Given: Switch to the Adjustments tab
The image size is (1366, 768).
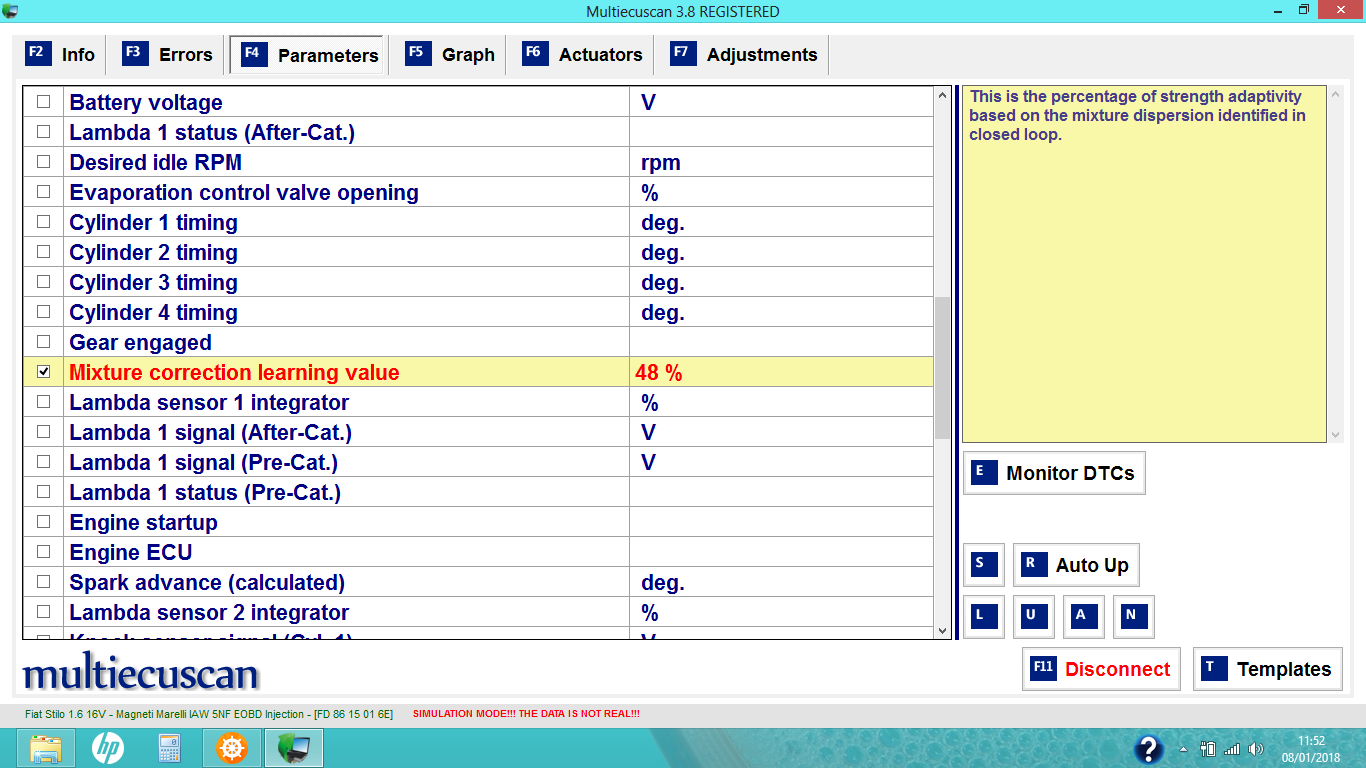Looking at the screenshot, I should 744,55.
